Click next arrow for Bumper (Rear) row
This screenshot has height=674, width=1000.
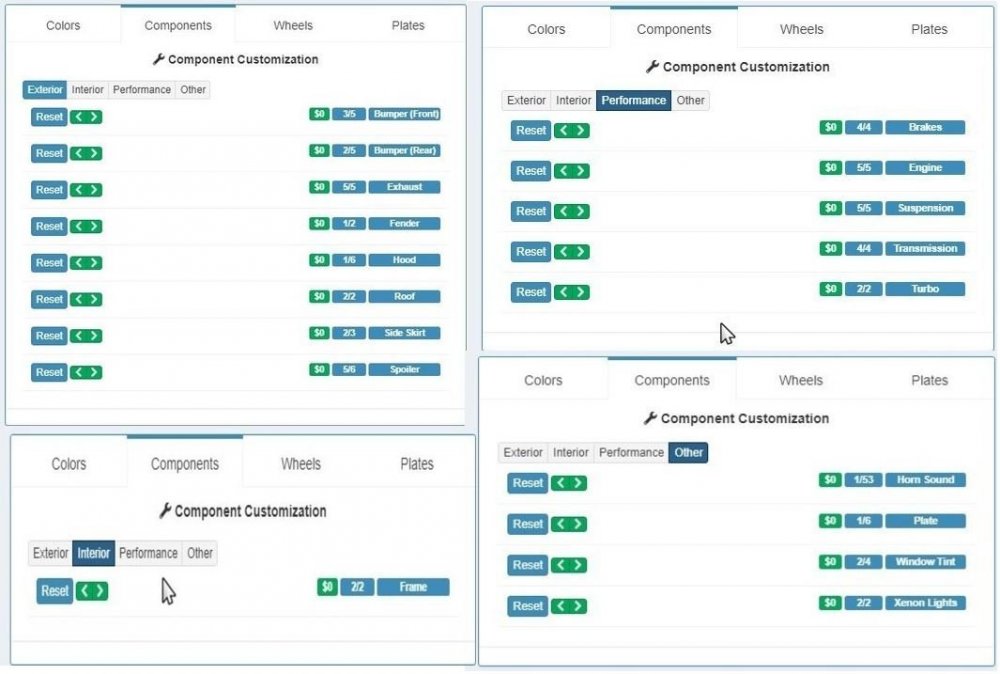pyautogui.click(x=94, y=153)
